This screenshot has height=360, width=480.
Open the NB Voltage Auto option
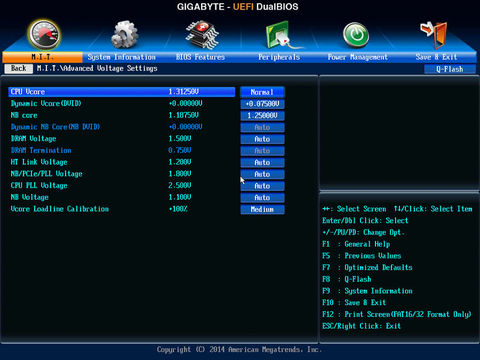[262, 197]
